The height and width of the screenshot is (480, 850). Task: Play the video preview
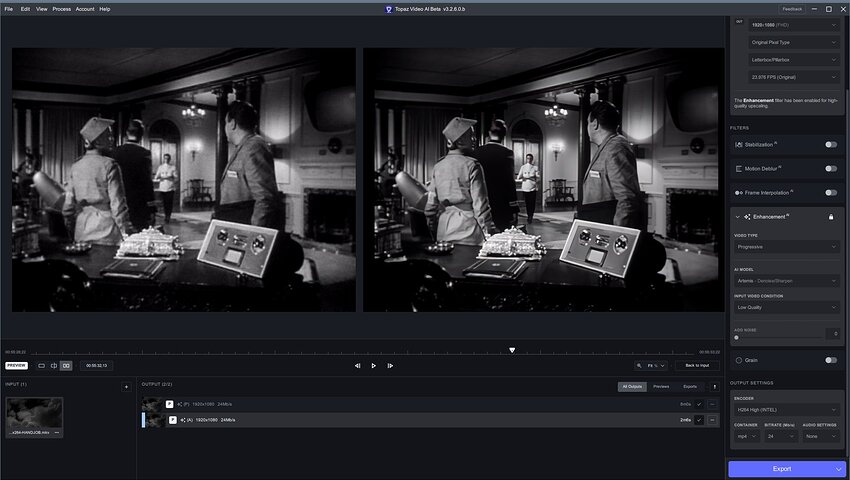[x=374, y=366]
